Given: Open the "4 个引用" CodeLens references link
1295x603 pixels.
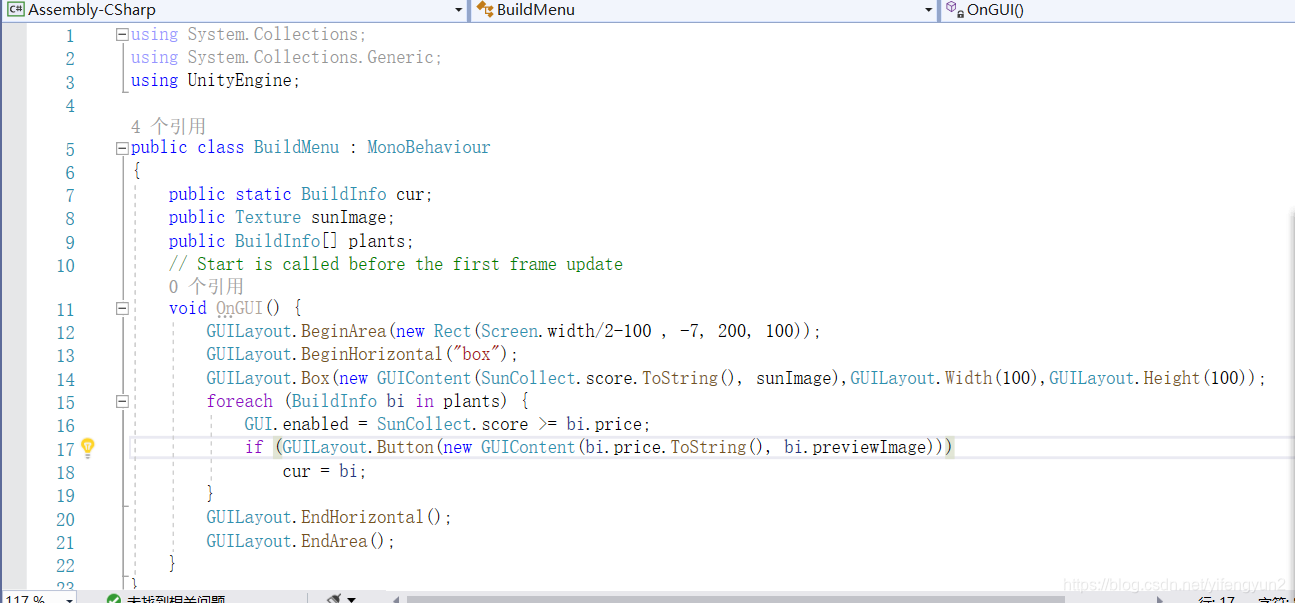Looking at the screenshot, I should (x=168, y=126).
